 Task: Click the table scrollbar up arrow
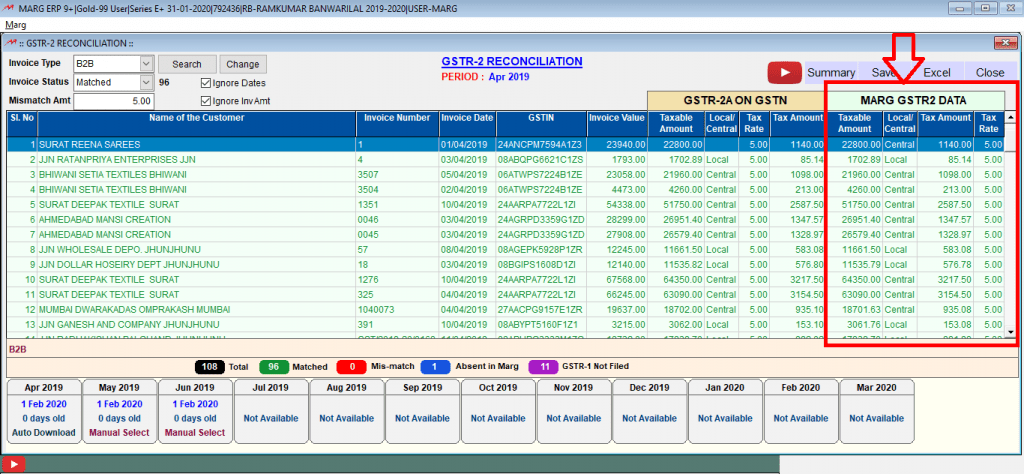pyautogui.click(x=1011, y=118)
